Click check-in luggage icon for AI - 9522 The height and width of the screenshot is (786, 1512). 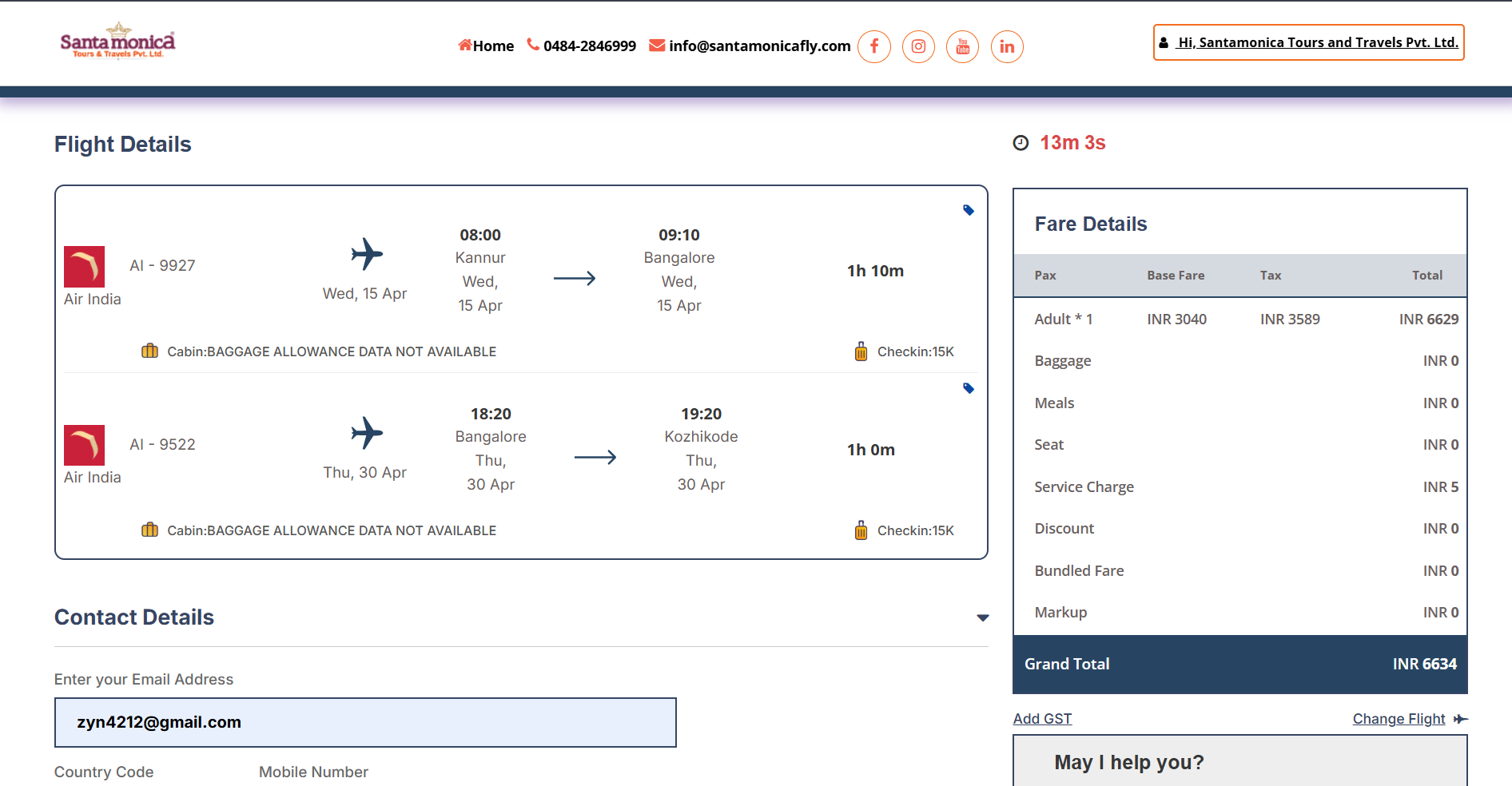point(861,530)
